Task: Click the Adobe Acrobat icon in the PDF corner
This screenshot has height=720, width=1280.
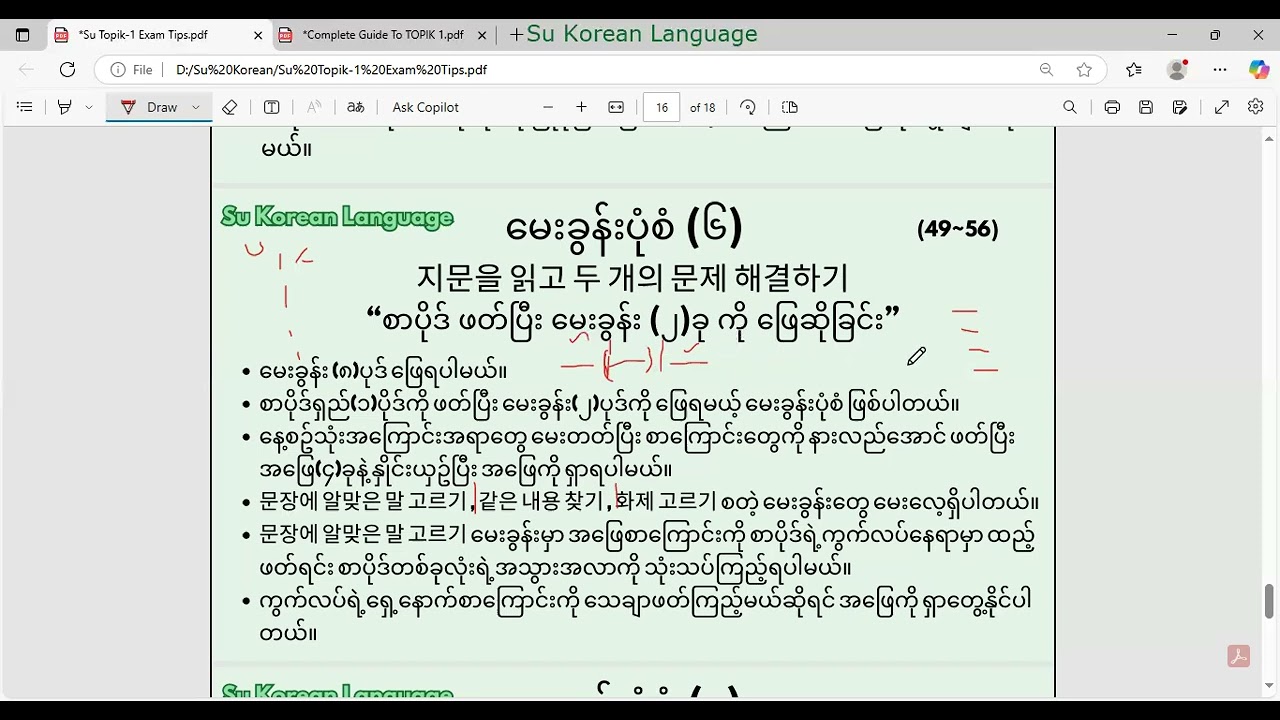Action: (1239, 656)
